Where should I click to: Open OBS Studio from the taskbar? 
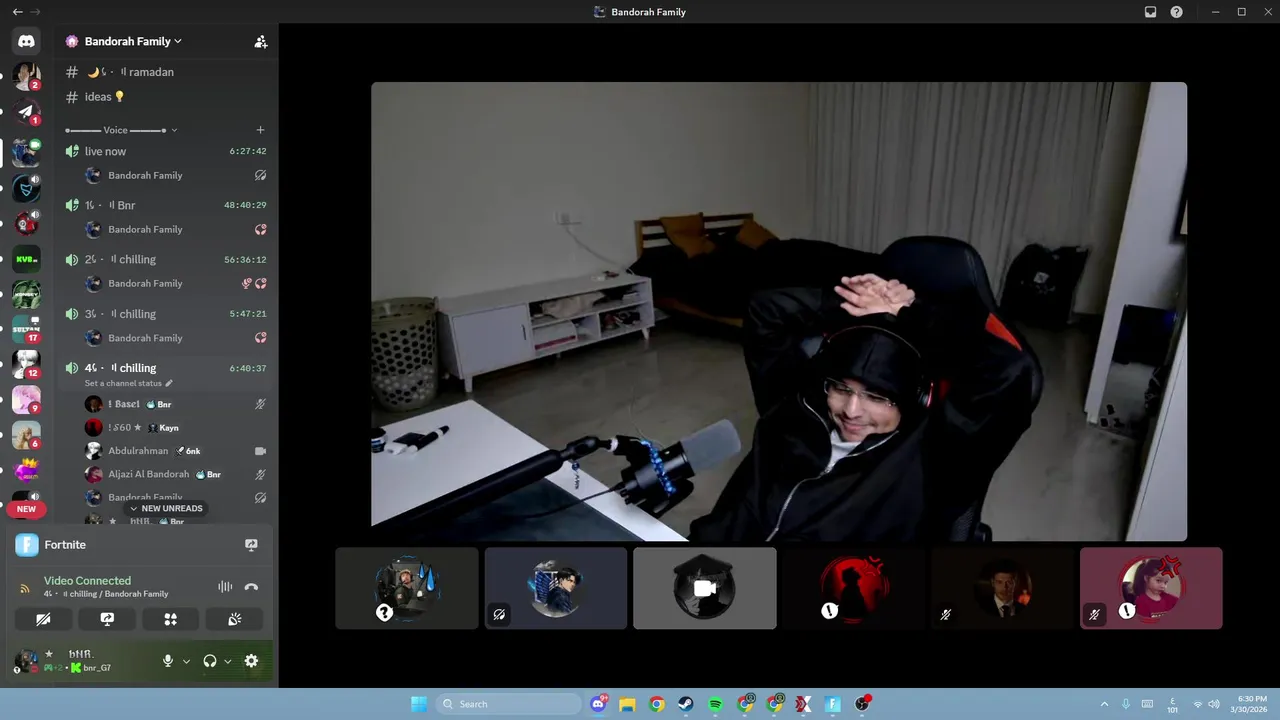[x=862, y=704]
